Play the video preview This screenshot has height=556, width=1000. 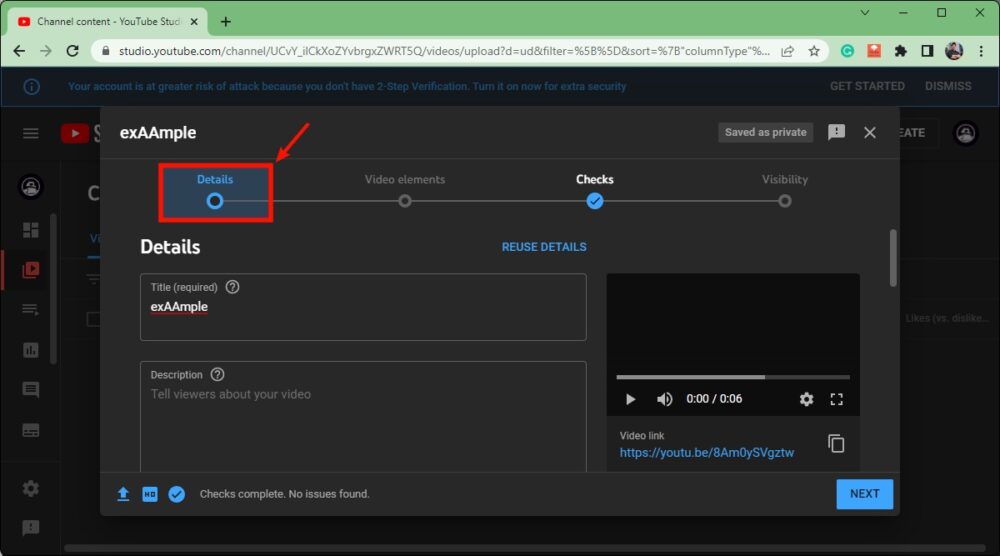pos(630,399)
